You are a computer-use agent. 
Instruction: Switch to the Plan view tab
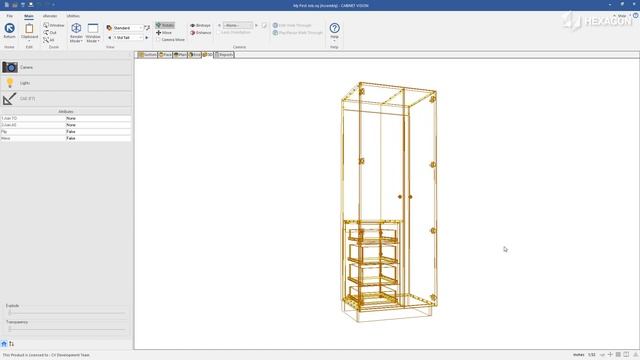click(180, 55)
